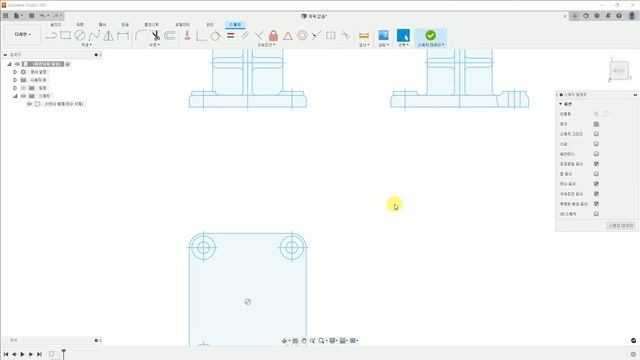640x360 pixels.
Task: Switch to the Utilities toolbar tab
Action: pos(183,25)
